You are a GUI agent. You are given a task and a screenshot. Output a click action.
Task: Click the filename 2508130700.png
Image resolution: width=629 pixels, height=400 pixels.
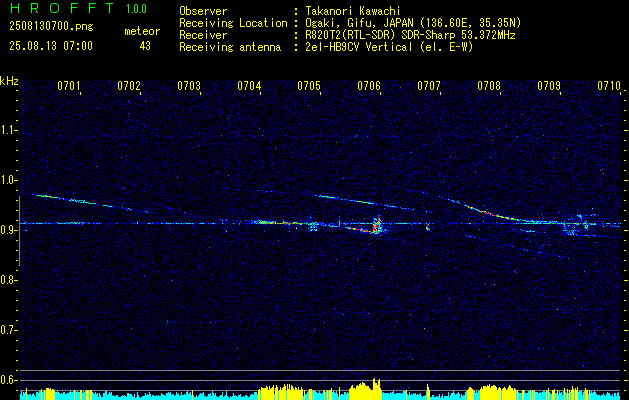(x=51, y=26)
